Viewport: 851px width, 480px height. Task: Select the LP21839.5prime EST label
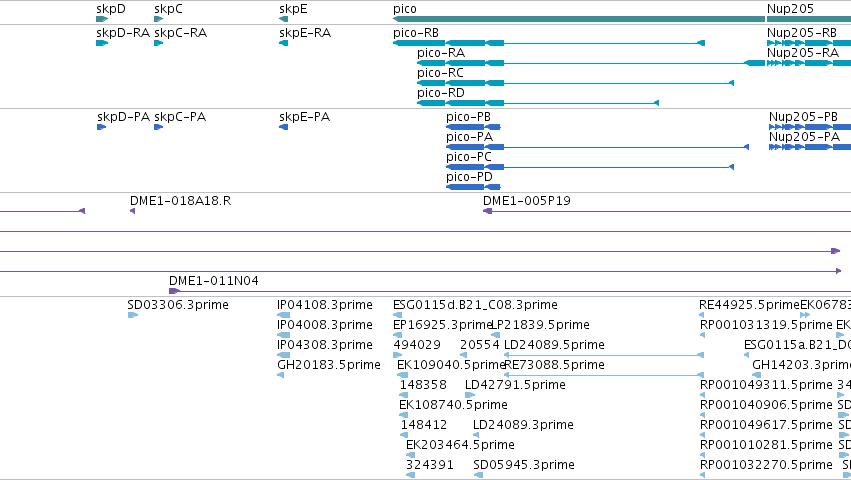click(x=541, y=325)
